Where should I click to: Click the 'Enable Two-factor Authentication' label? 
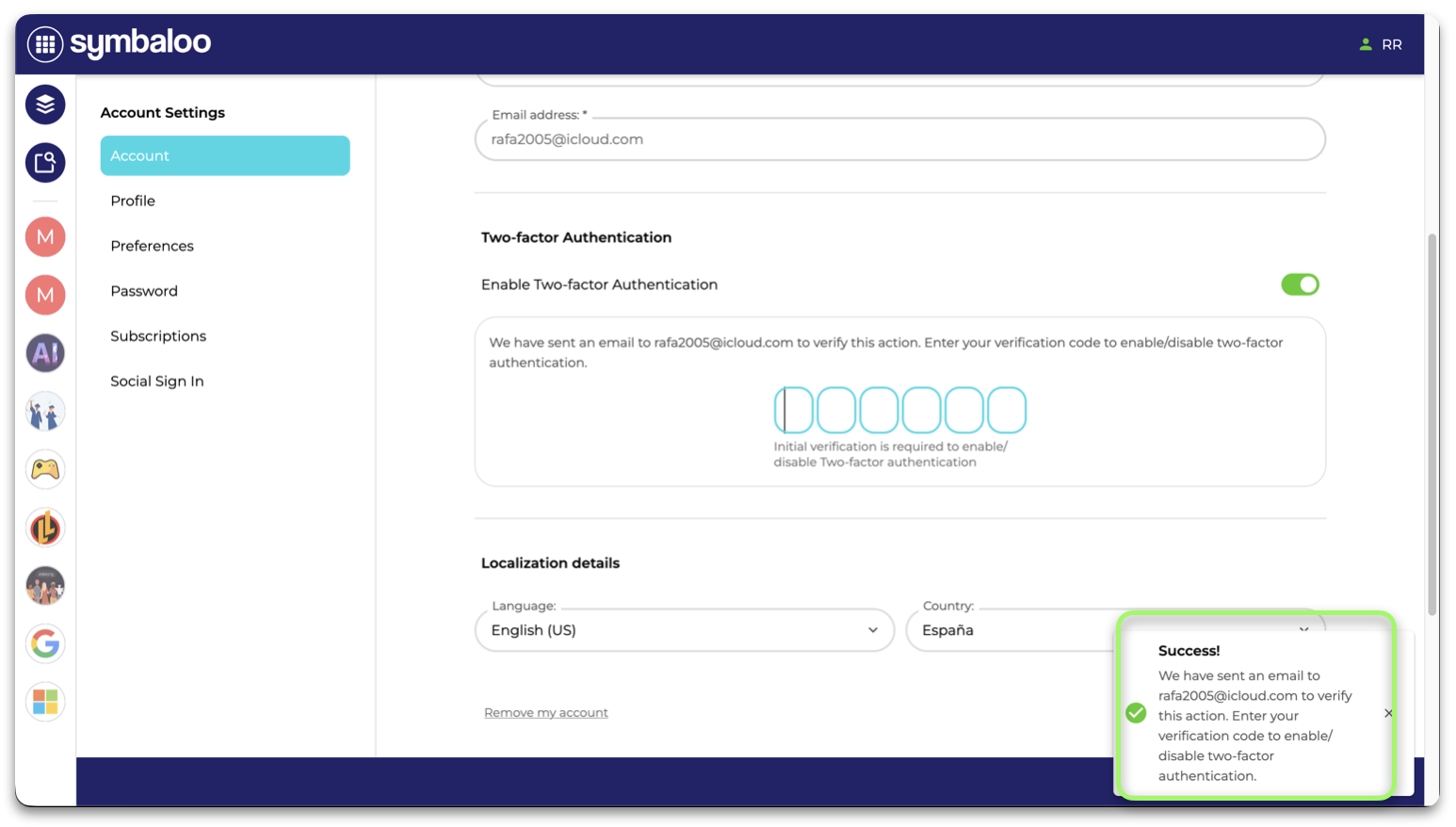click(599, 284)
